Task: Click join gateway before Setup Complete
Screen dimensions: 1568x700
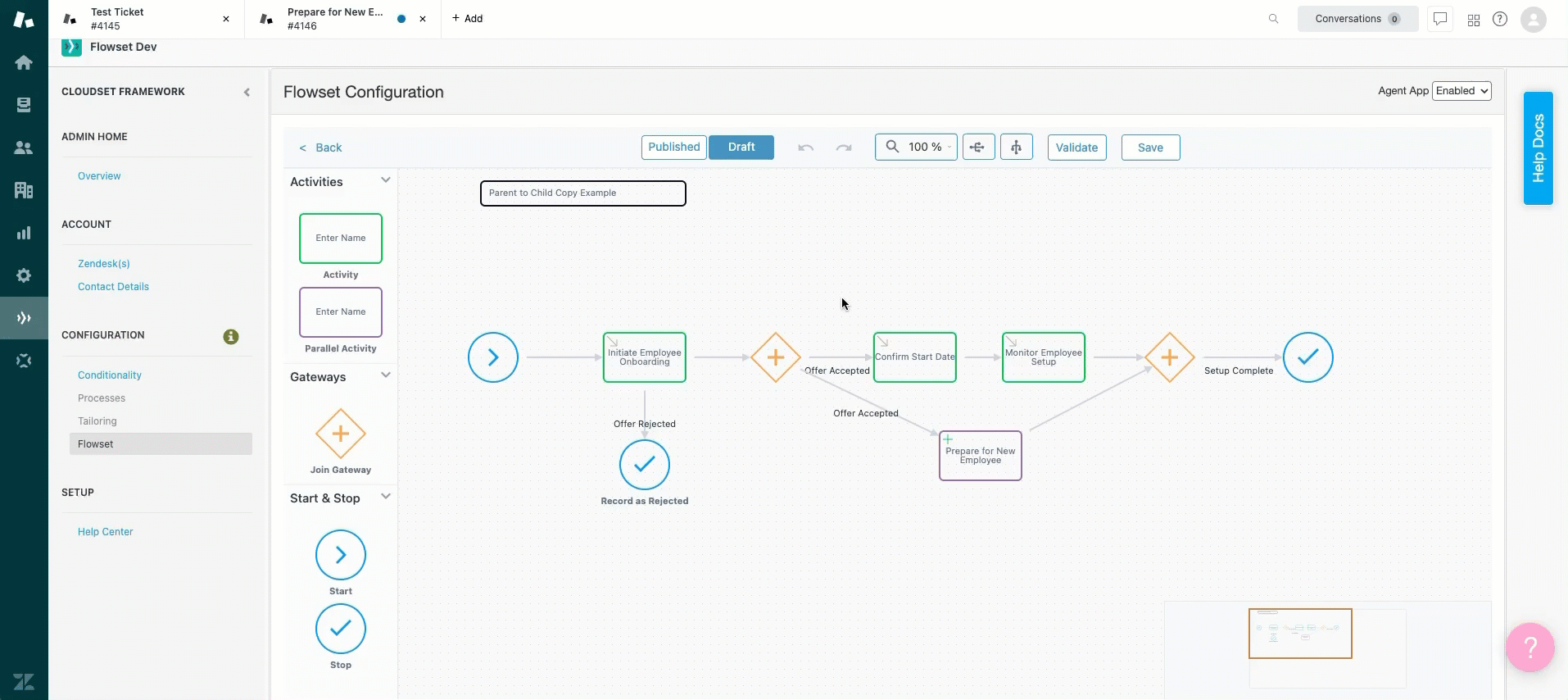Action: tap(1169, 357)
